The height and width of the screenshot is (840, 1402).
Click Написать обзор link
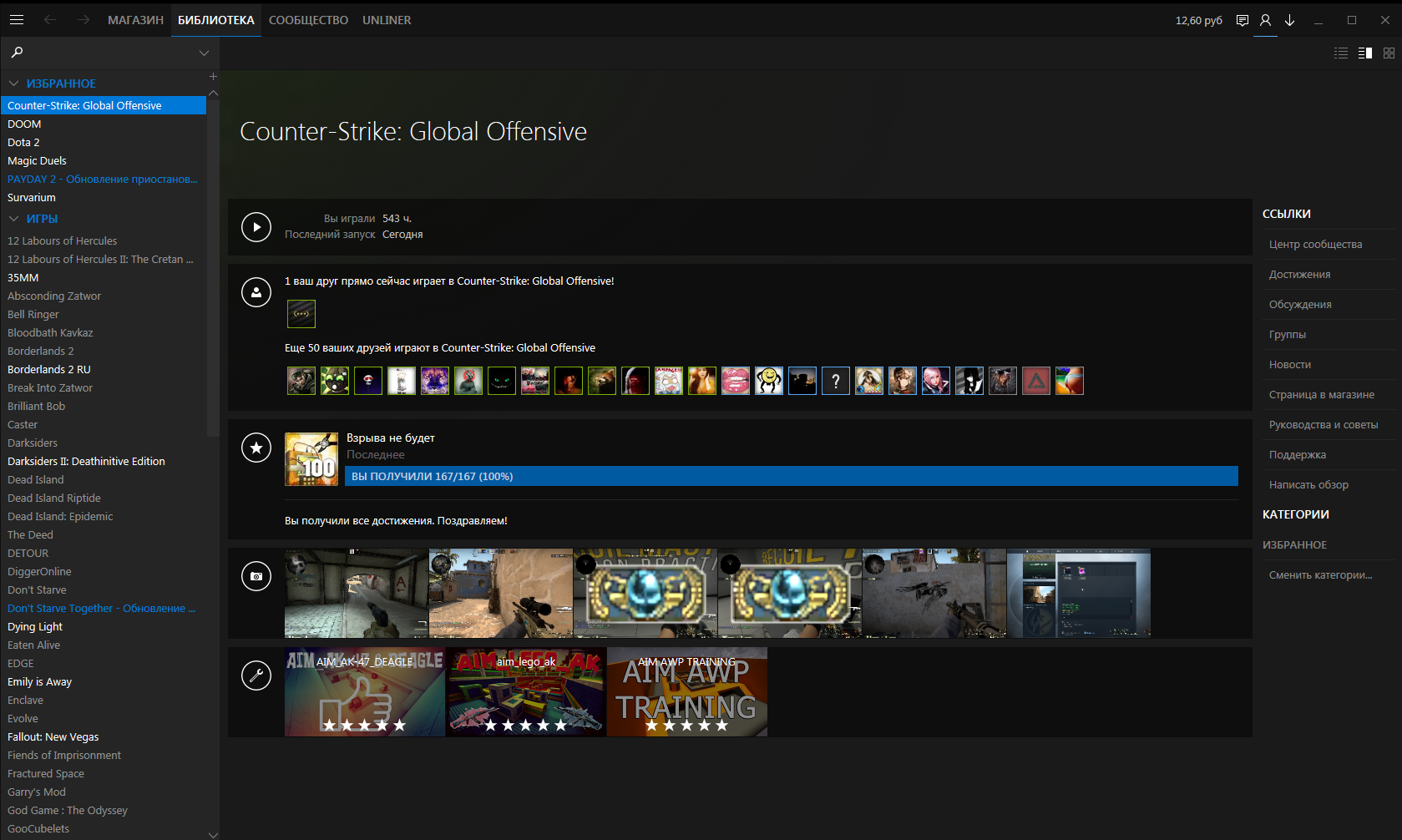tap(1308, 485)
